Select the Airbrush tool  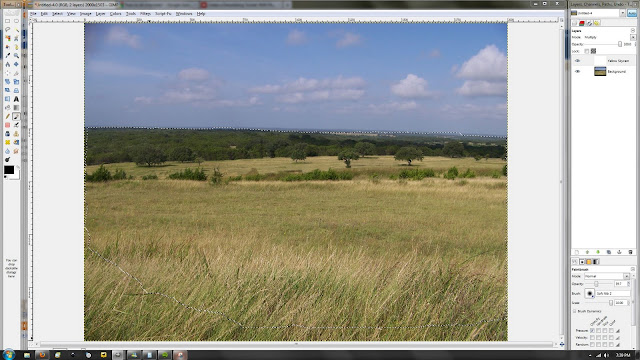16,125
